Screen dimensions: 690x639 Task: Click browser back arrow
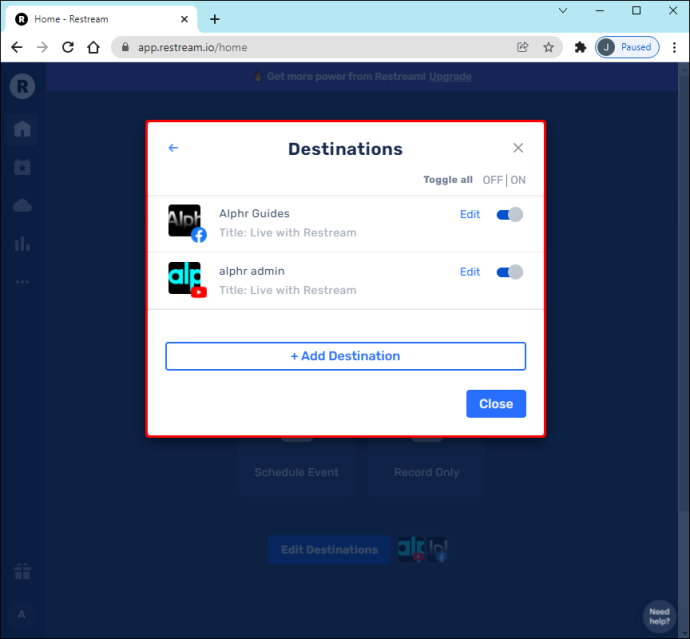tap(17, 47)
